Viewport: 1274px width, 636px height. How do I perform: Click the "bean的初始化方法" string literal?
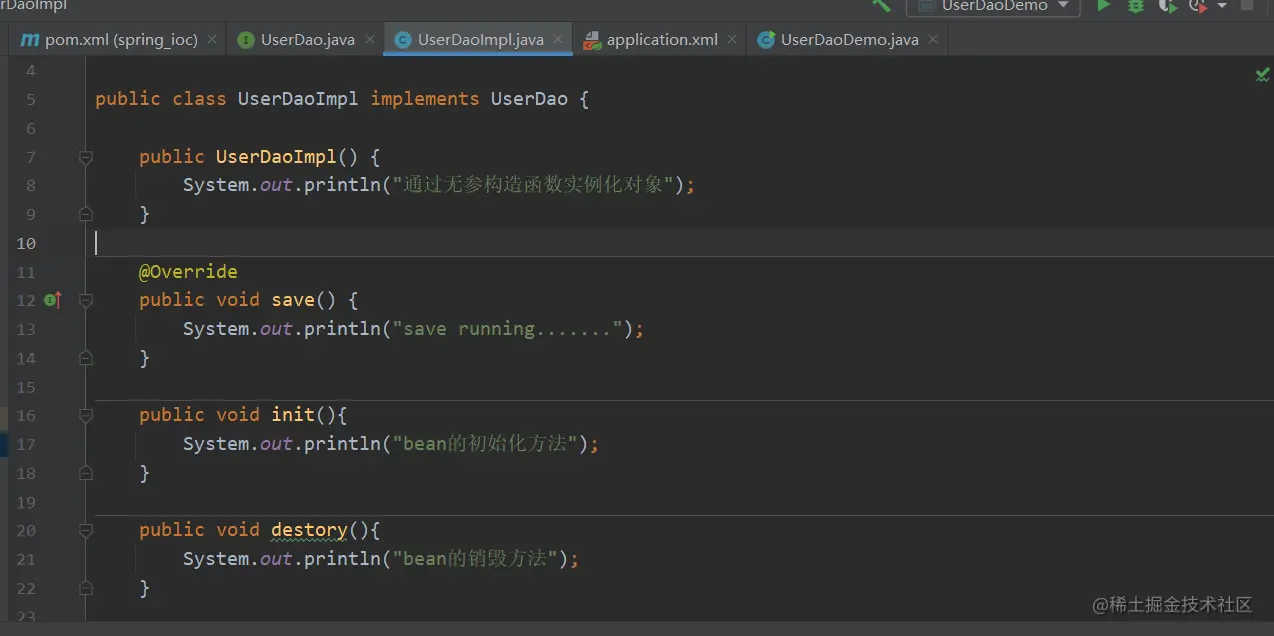coord(487,444)
